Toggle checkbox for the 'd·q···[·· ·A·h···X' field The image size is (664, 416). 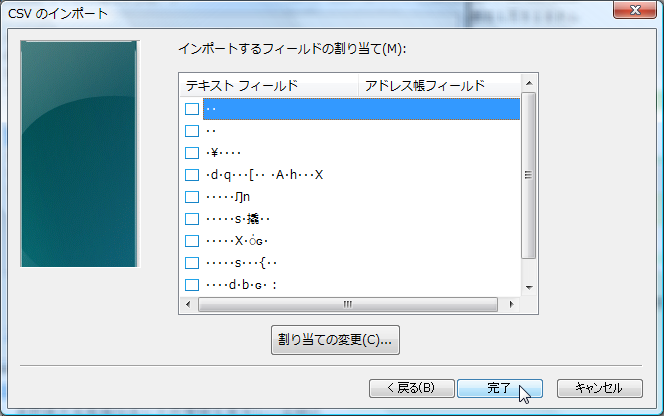(x=192, y=175)
